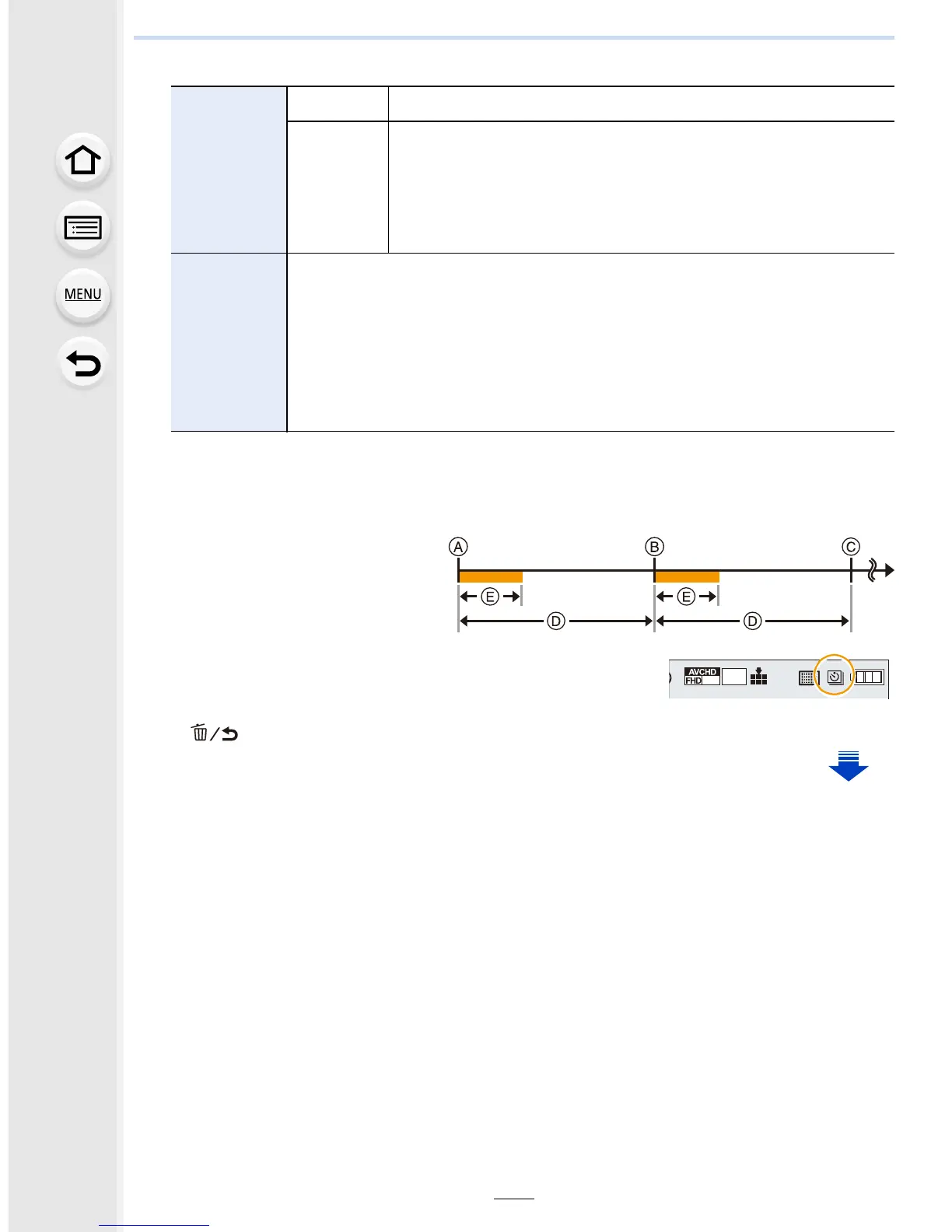The height and width of the screenshot is (1232, 952).
Task: Select marker A on the timeline
Action: [x=458, y=547]
